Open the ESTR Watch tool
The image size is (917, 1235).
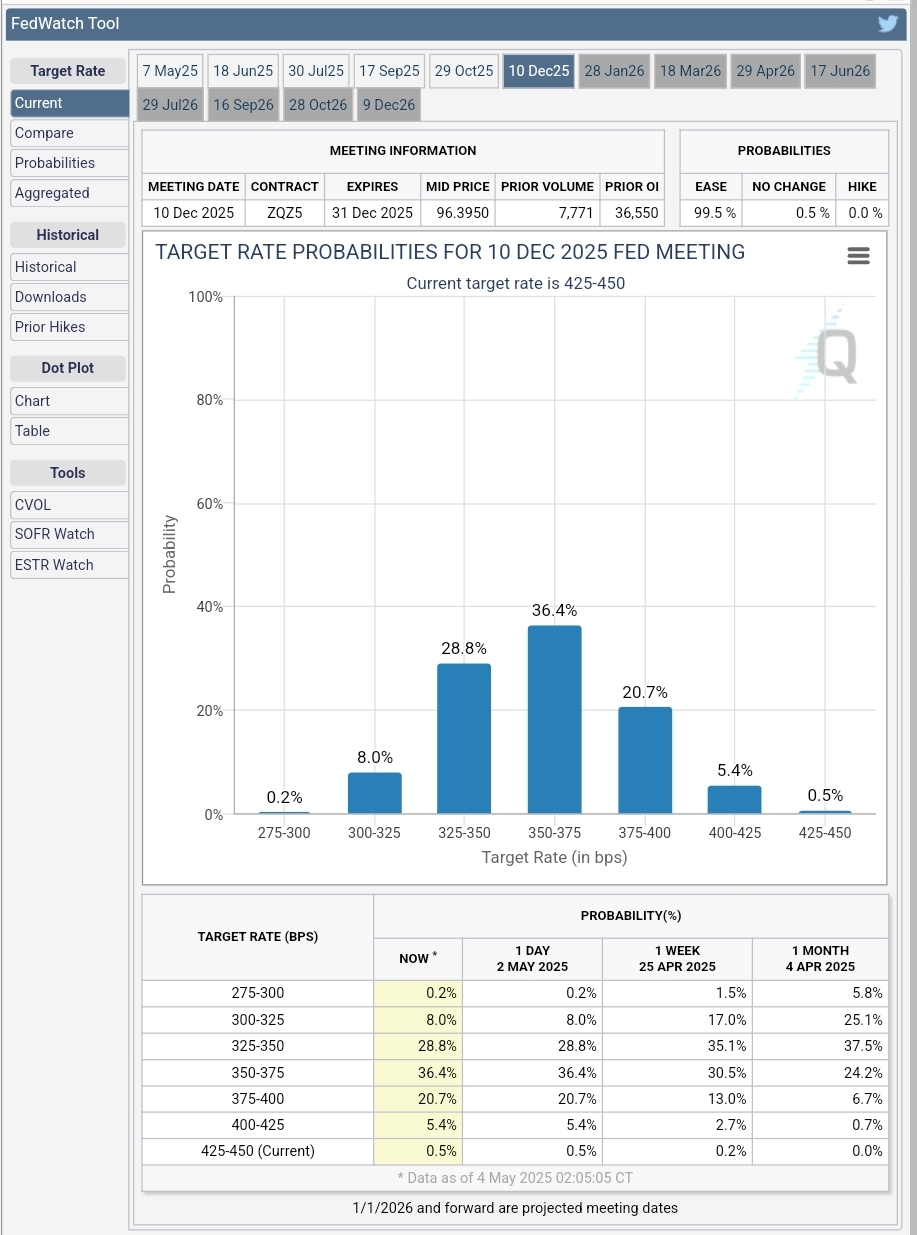pyautogui.click(x=70, y=565)
